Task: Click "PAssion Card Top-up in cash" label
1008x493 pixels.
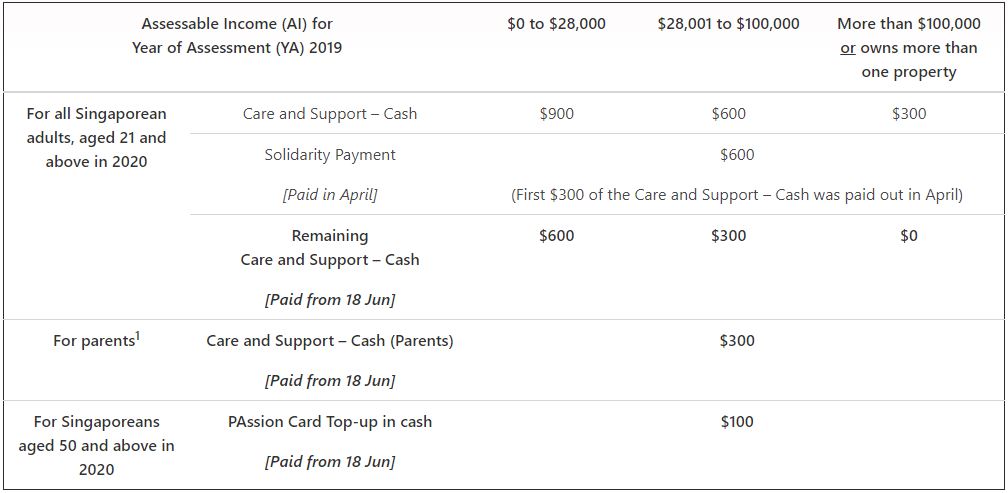Action: point(330,422)
